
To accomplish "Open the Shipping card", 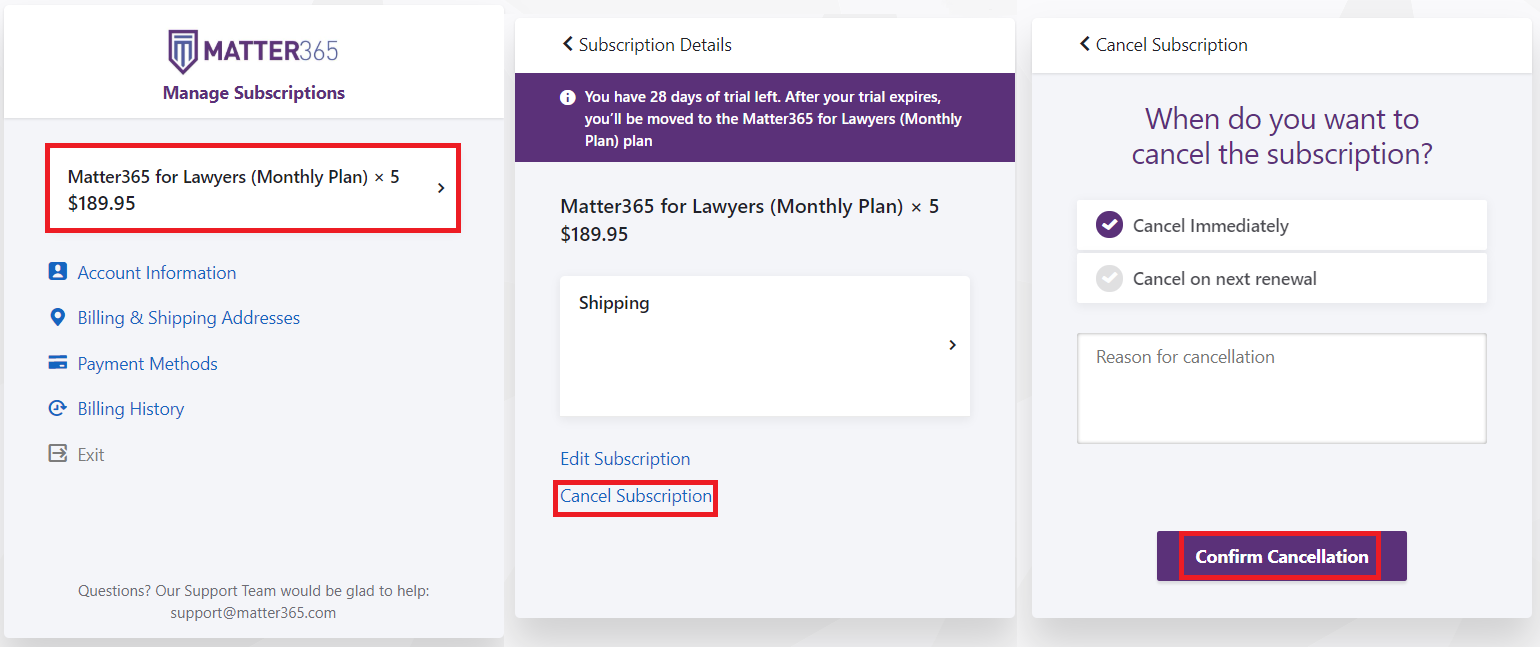I will point(765,345).
